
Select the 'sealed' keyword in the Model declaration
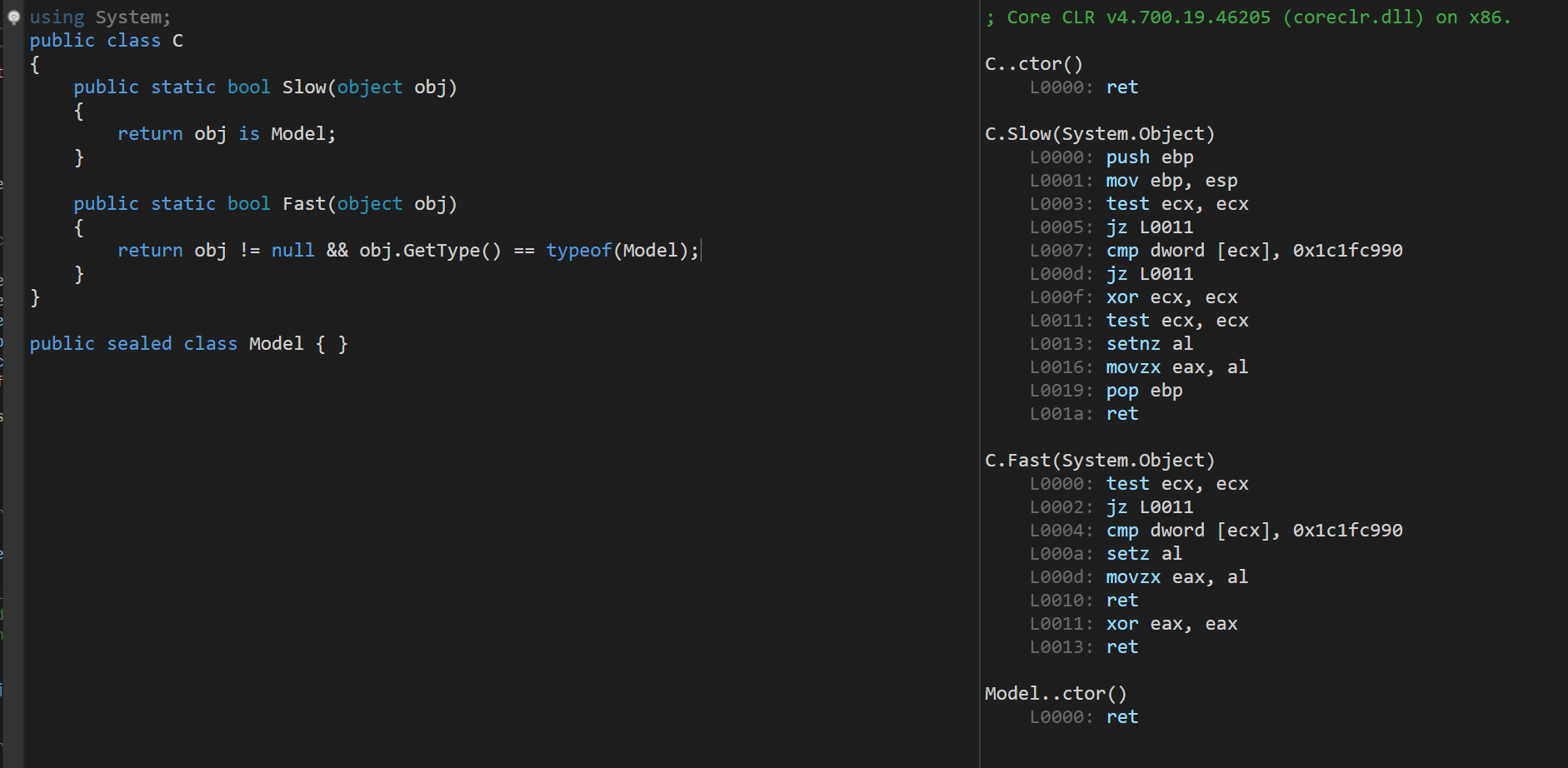point(139,344)
